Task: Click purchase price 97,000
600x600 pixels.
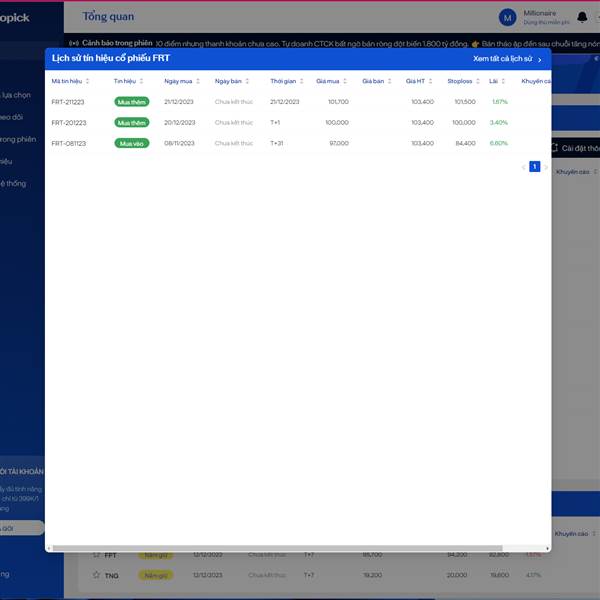Action: point(339,143)
